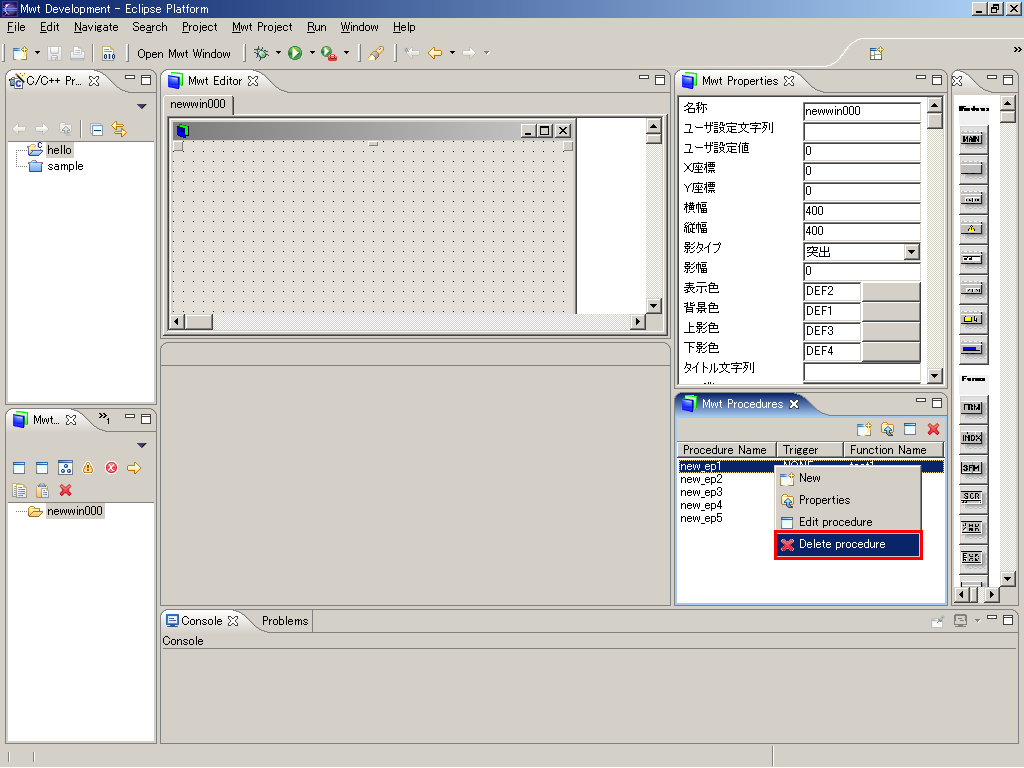1024x768 pixels.
Task: Open the New wizard dropdown arrow
Action: [x=37, y=53]
